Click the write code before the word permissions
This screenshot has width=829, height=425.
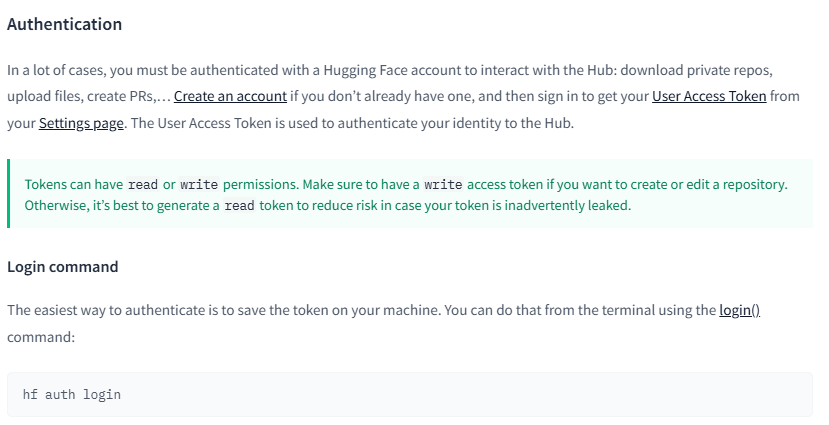(199, 185)
